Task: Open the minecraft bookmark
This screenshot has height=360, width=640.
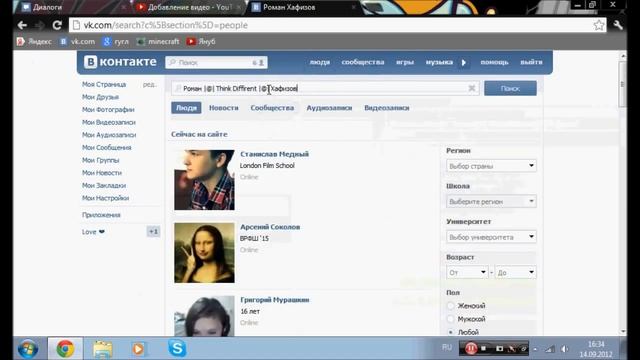Action: tap(158, 42)
